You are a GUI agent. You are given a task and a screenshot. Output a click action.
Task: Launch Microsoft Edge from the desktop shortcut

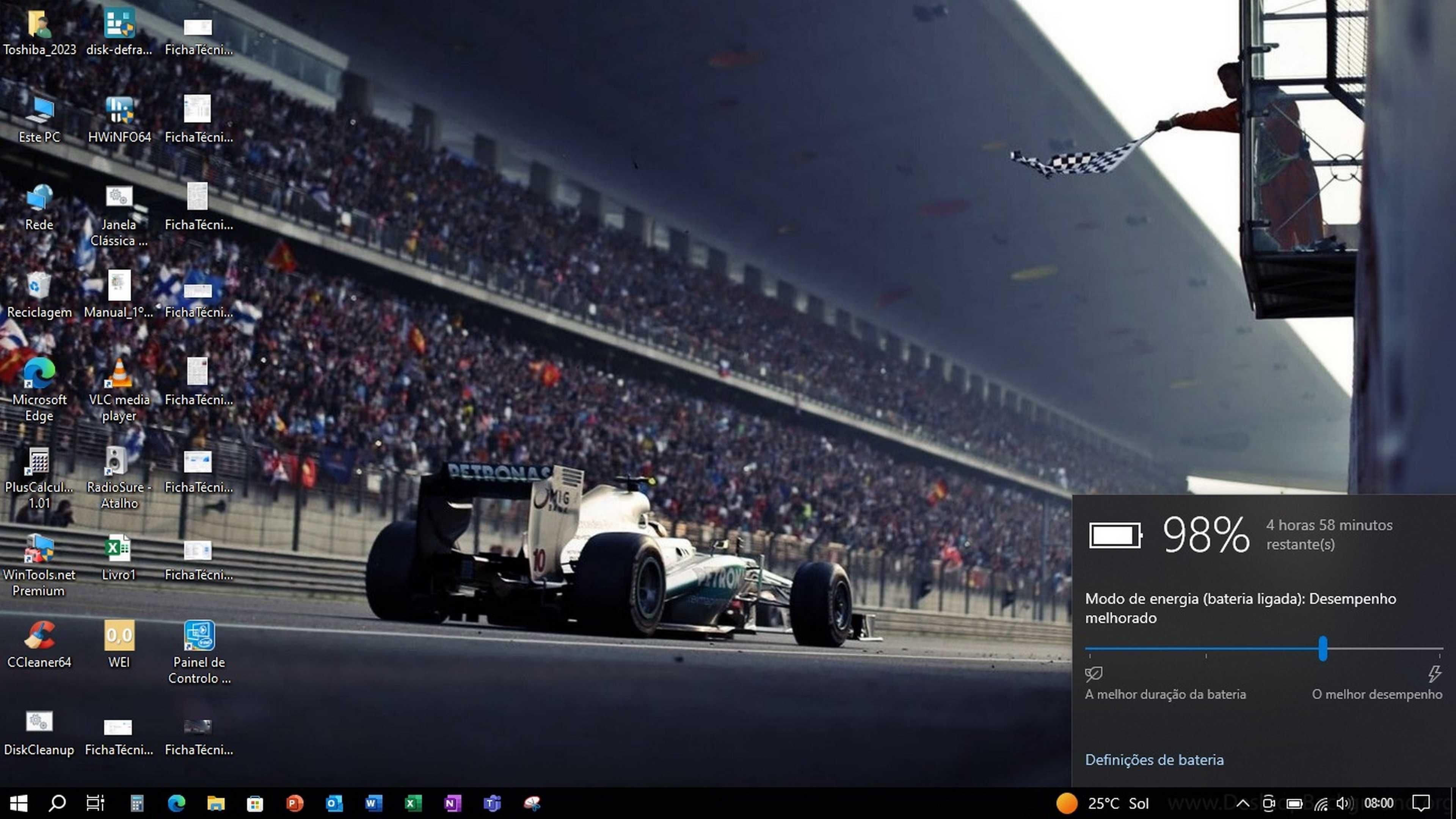pyautogui.click(x=39, y=390)
